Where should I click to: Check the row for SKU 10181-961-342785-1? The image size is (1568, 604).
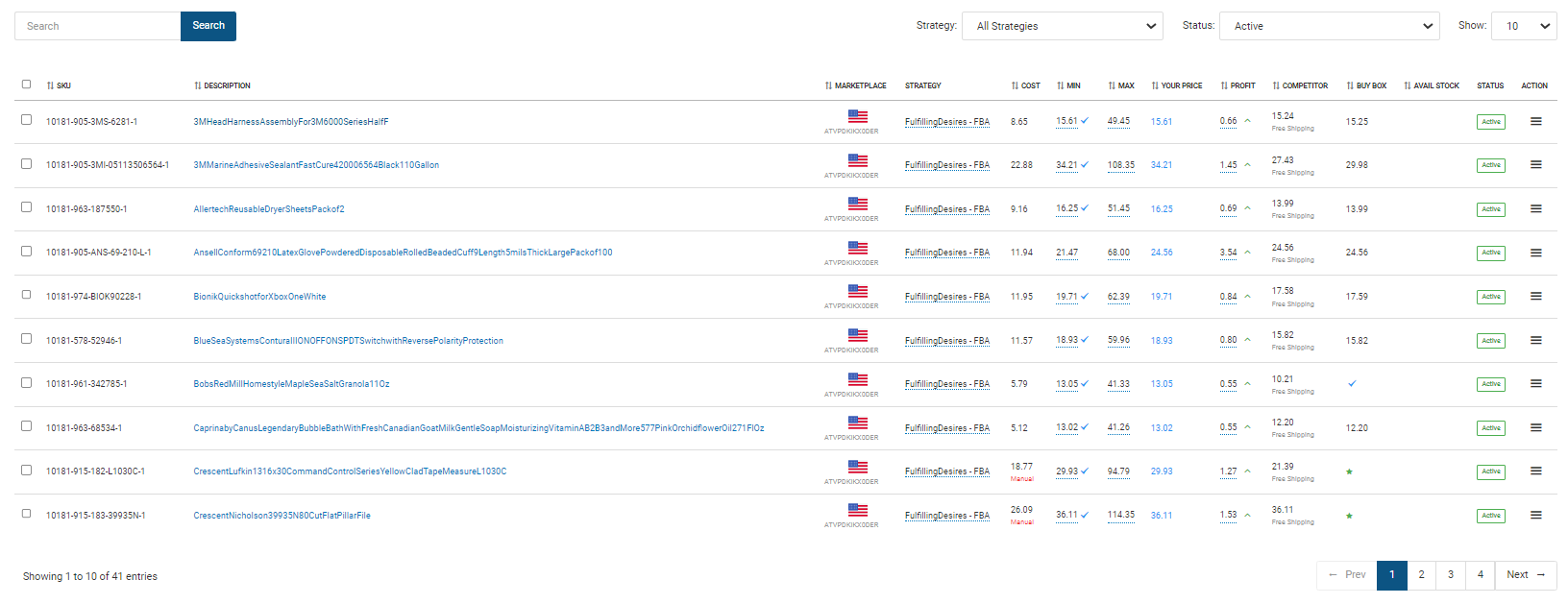pos(26,382)
